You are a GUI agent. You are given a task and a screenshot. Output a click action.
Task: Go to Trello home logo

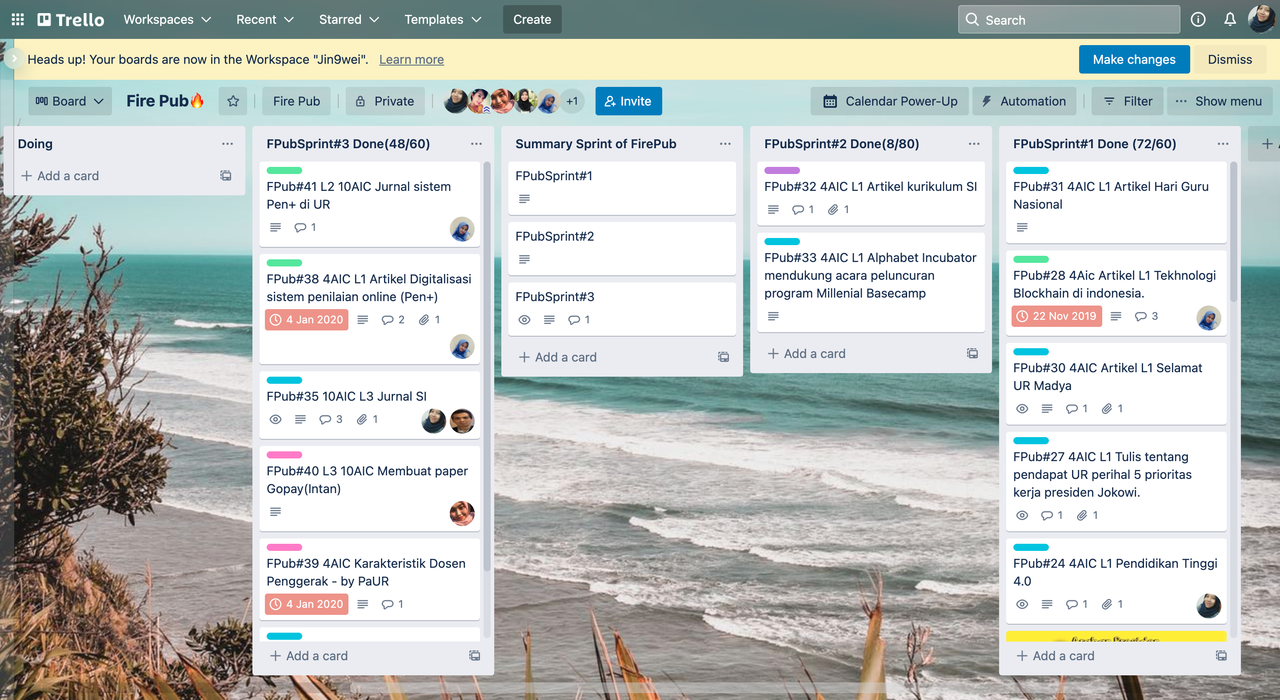[x=70, y=19]
